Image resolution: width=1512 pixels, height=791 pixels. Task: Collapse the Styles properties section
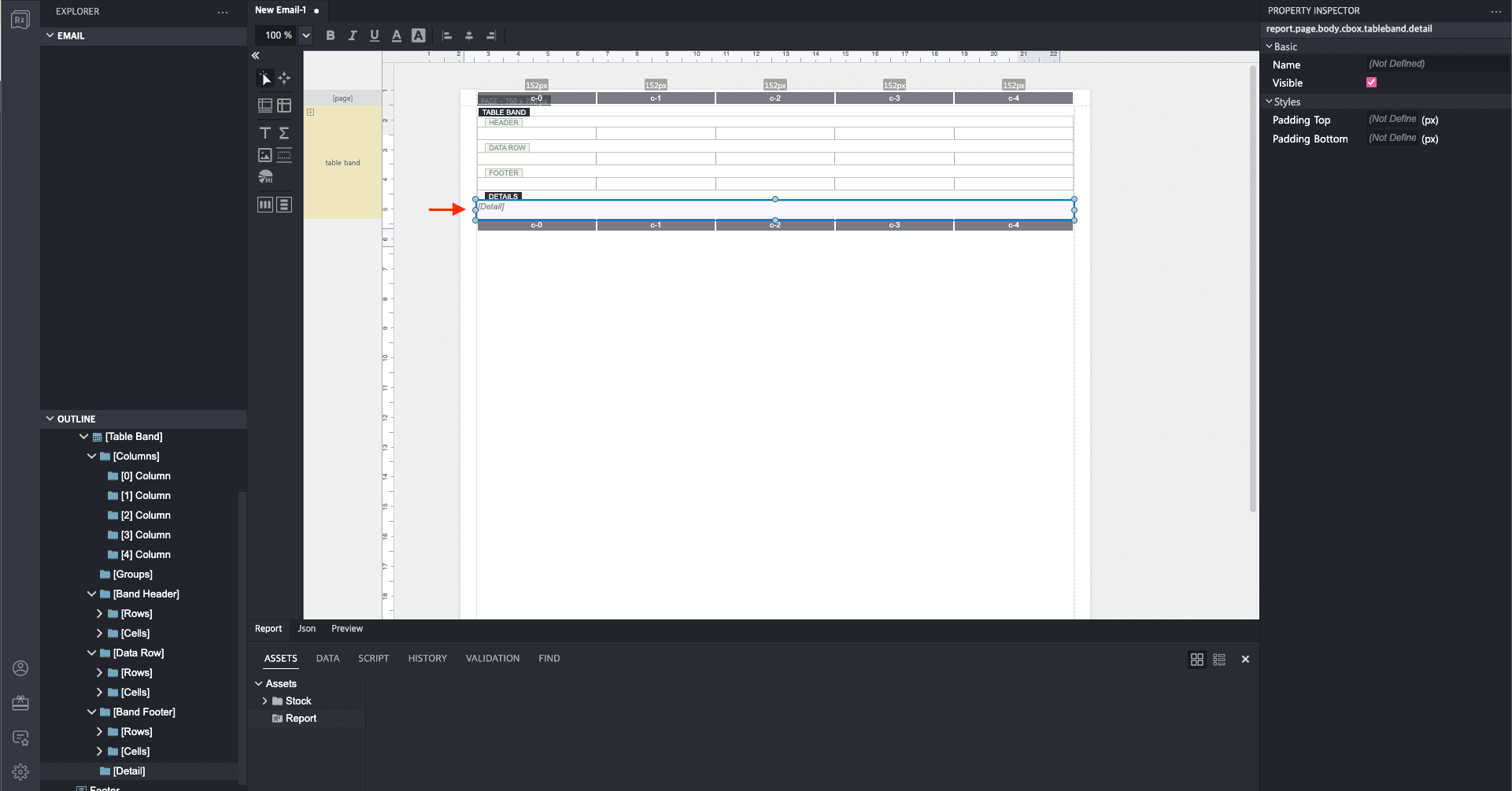pos(1269,102)
